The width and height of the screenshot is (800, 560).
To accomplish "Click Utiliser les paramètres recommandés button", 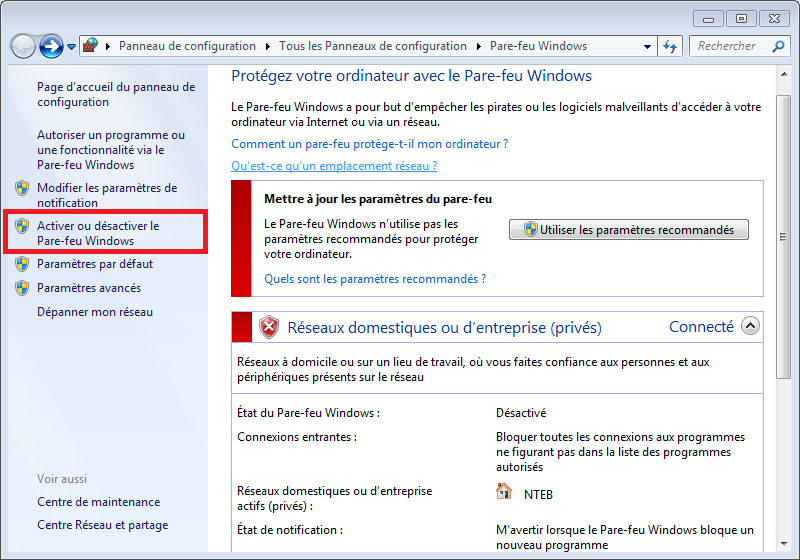I will [629, 230].
